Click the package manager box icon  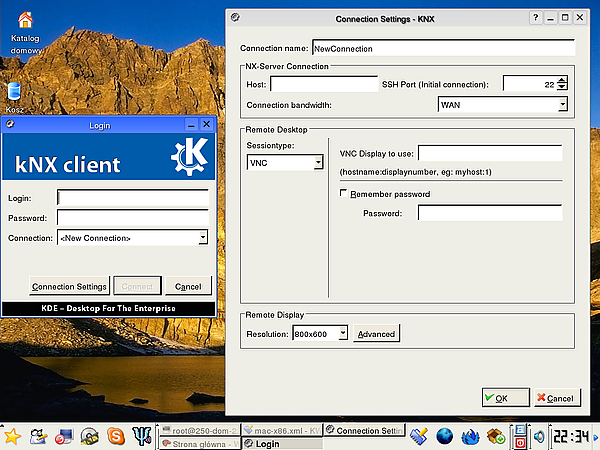(x=496, y=436)
